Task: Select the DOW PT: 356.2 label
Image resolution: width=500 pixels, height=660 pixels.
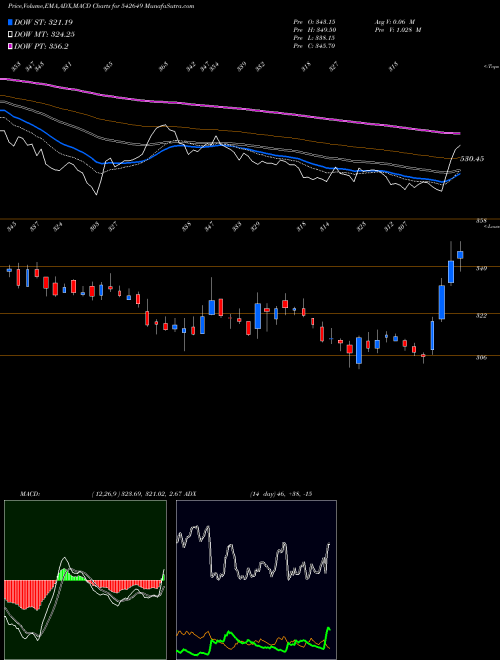Action: [41, 46]
